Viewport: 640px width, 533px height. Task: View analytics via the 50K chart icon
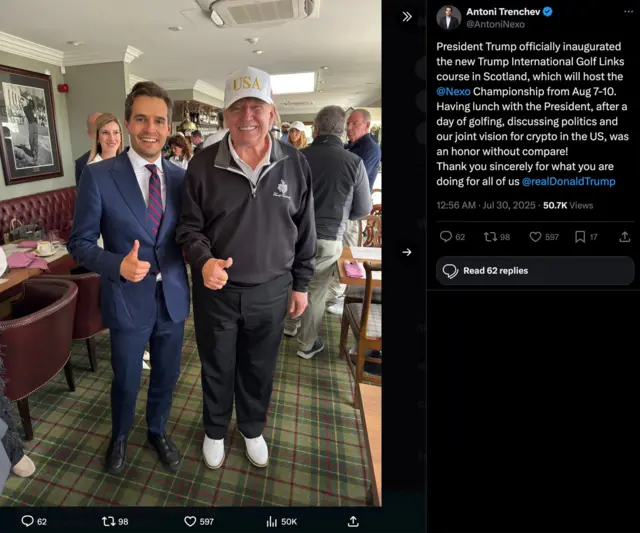click(271, 521)
